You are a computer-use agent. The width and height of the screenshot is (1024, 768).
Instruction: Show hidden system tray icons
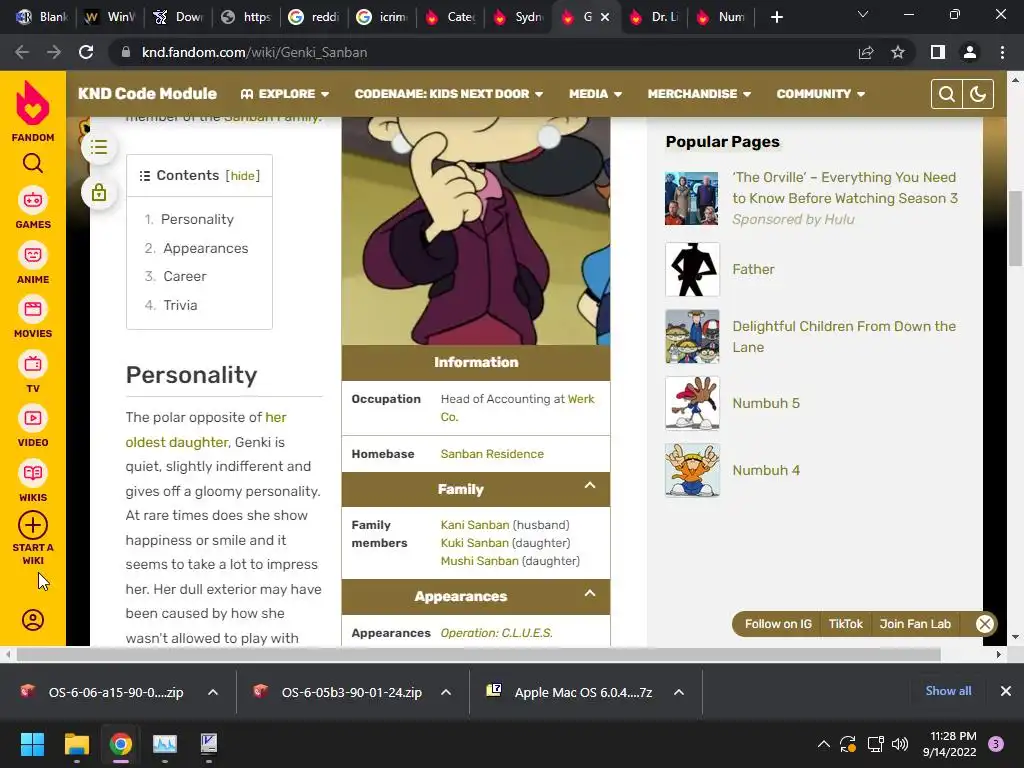click(x=824, y=744)
